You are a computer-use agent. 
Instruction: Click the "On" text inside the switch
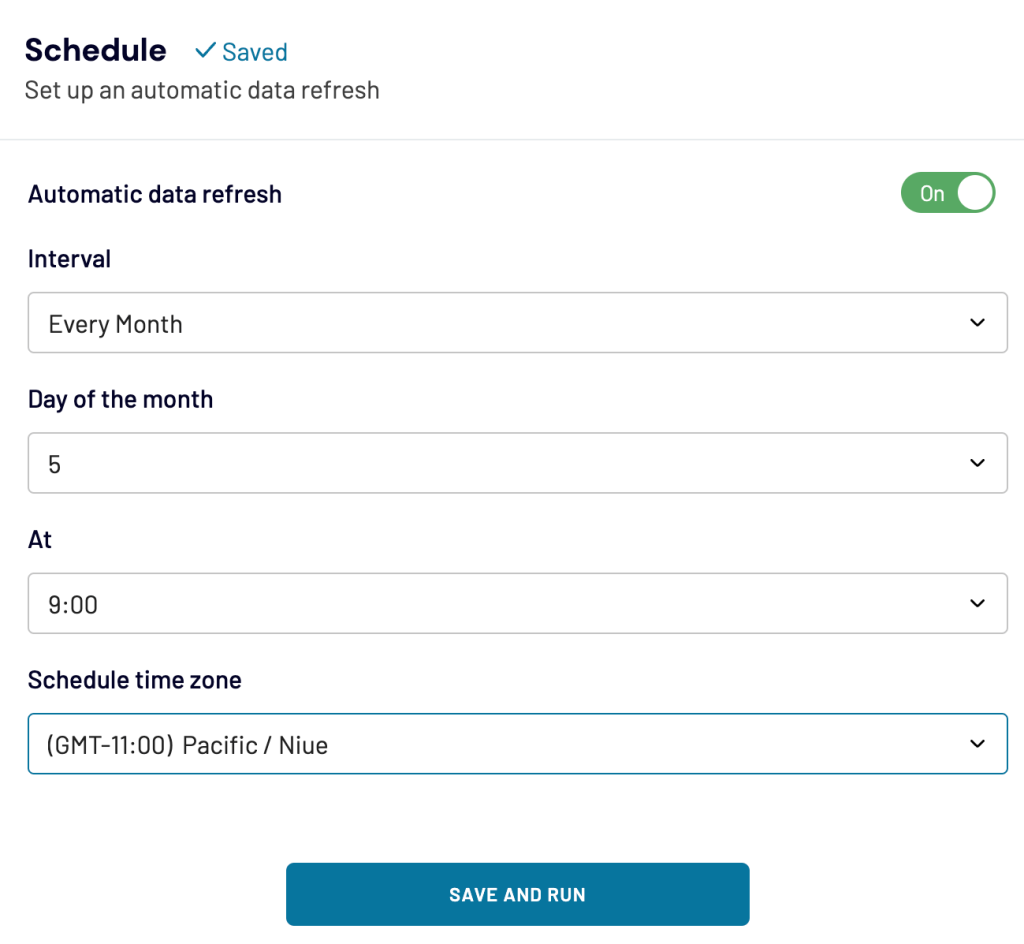coord(932,194)
